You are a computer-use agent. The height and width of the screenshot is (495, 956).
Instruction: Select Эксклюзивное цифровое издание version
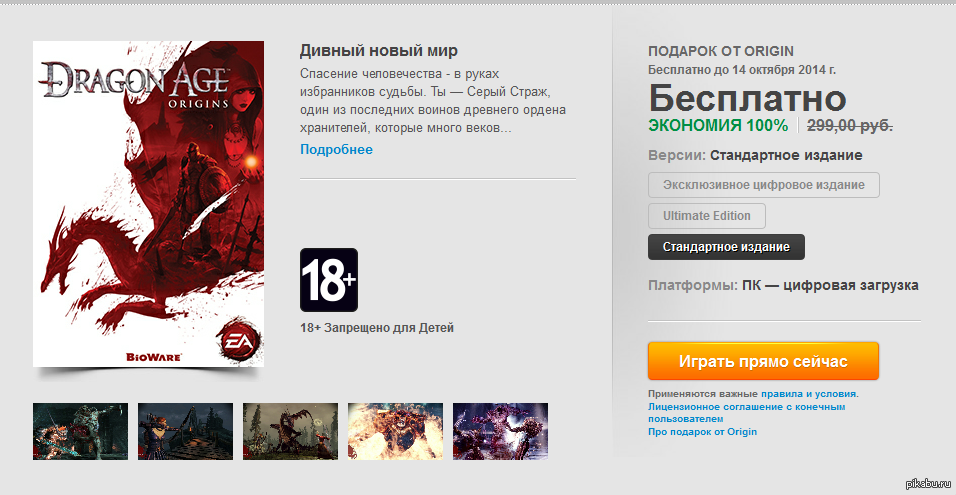click(764, 185)
